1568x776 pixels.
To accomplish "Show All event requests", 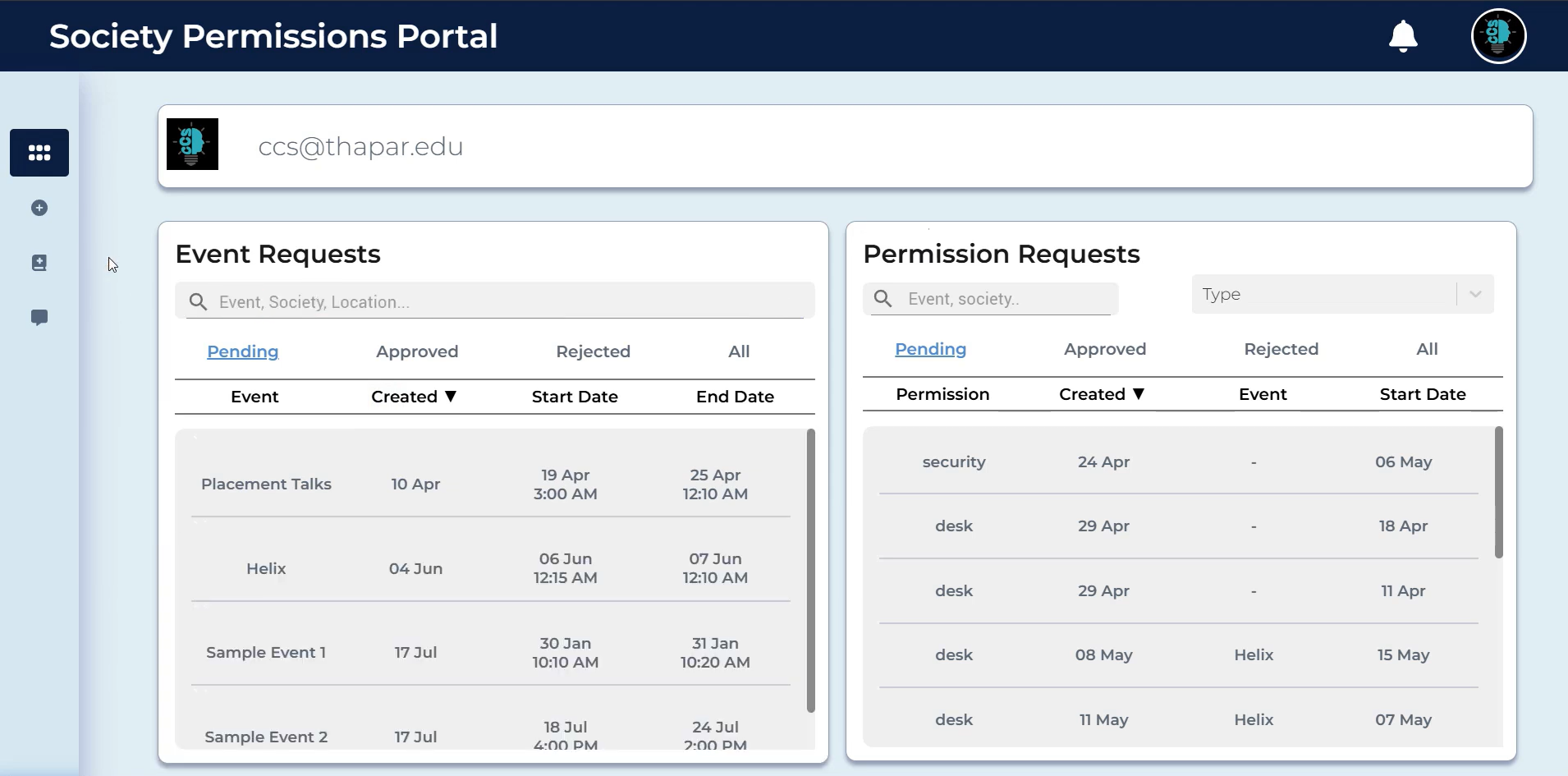I will 739,351.
